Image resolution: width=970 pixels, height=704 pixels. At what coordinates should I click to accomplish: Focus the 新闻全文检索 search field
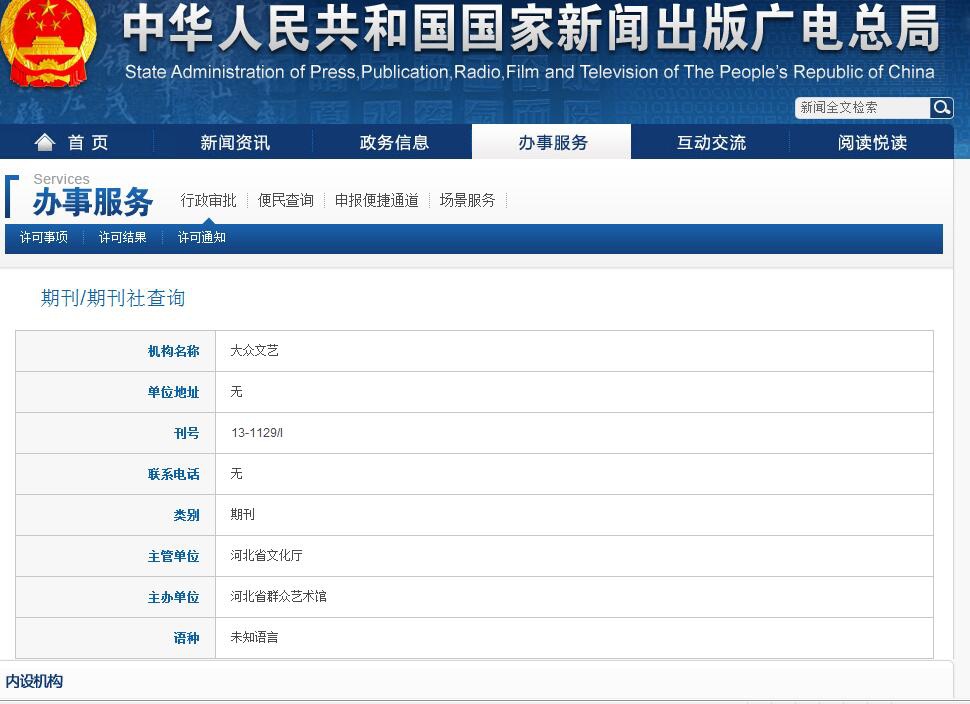[x=862, y=108]
